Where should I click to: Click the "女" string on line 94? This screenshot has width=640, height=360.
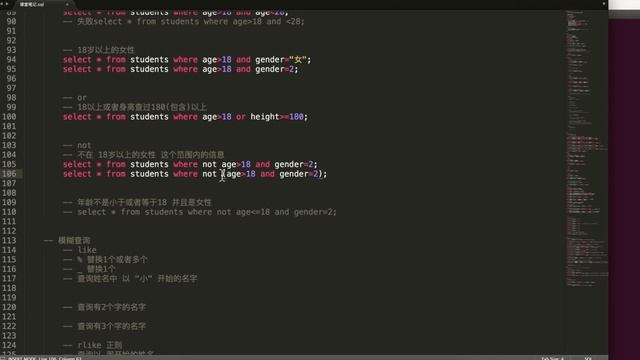click(298, 60)
